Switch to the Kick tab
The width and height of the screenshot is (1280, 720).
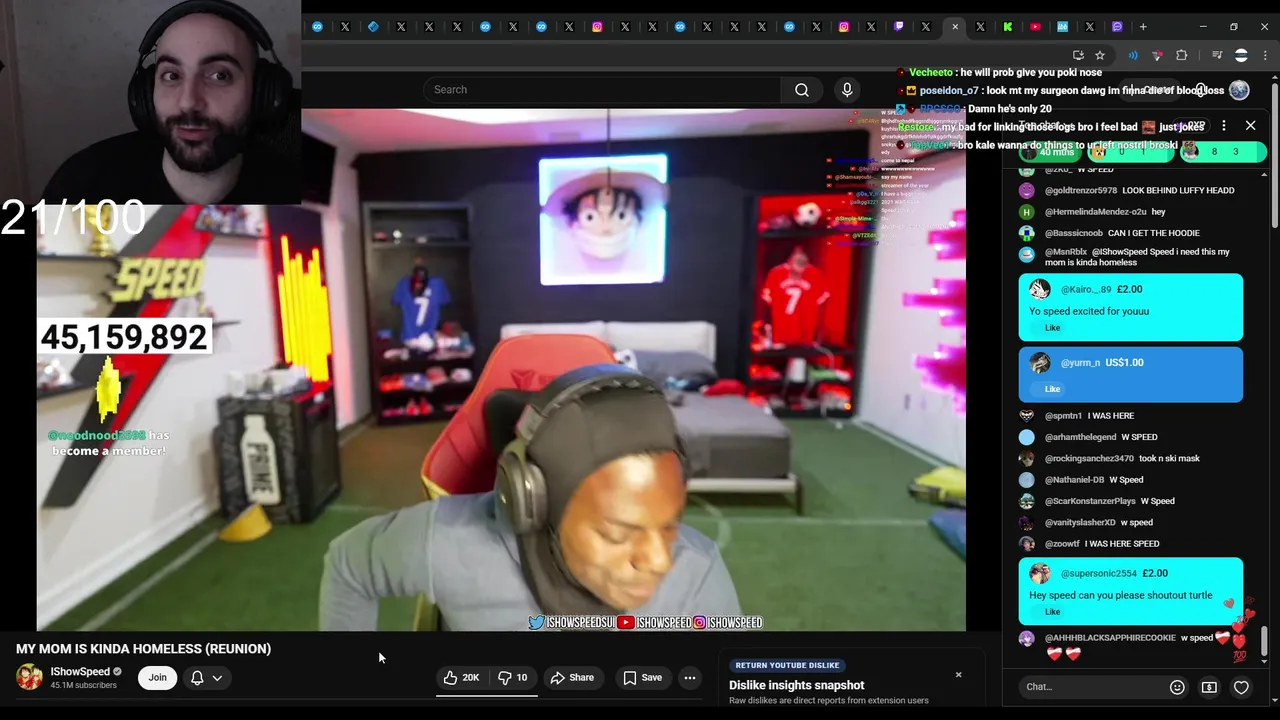tap(1008, 27)
